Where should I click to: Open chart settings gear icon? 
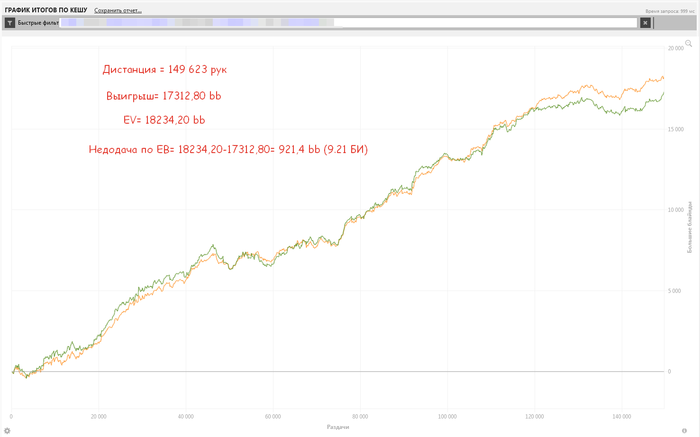7,431
